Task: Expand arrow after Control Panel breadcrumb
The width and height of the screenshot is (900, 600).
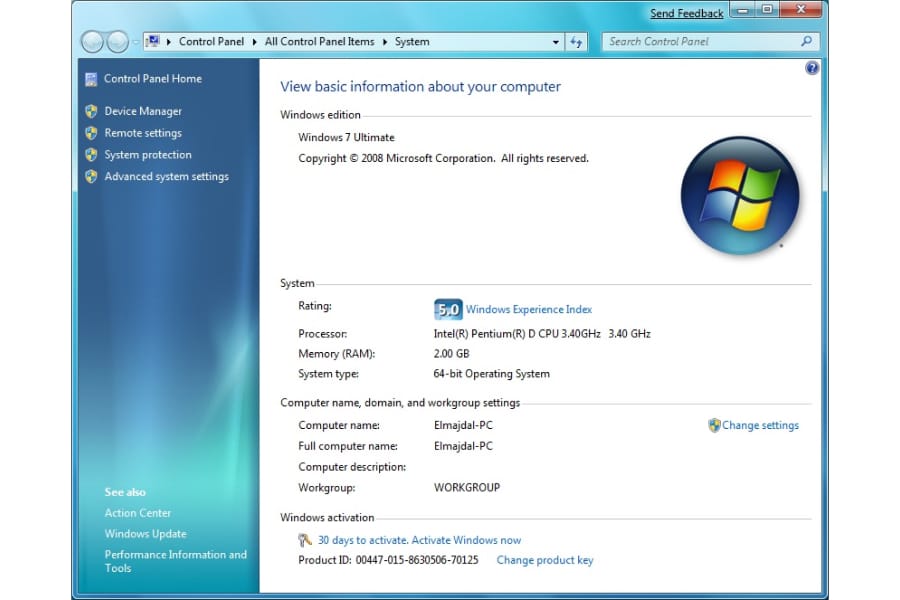Action: pos(254,42)
